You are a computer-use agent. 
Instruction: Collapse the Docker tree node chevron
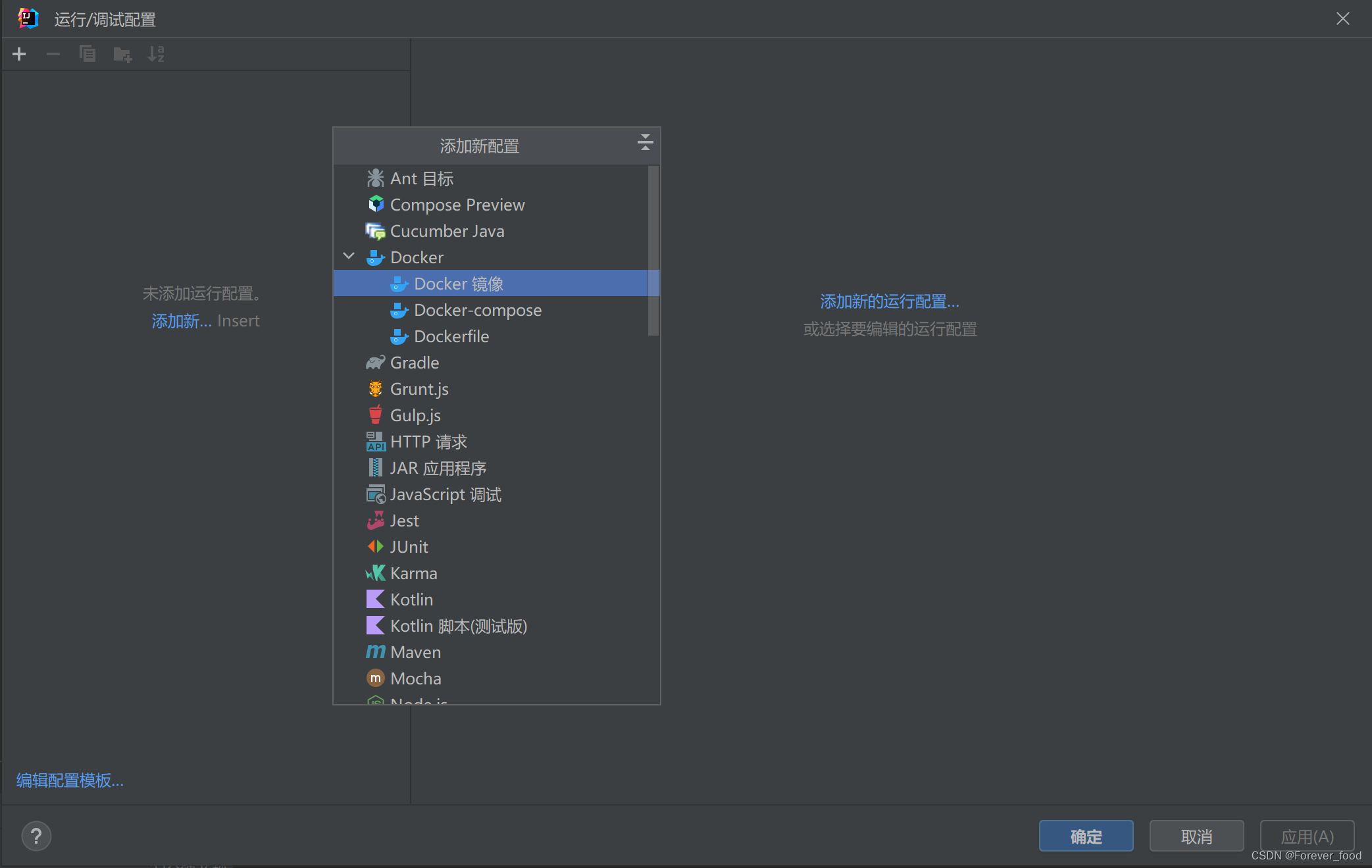point(349,257)
